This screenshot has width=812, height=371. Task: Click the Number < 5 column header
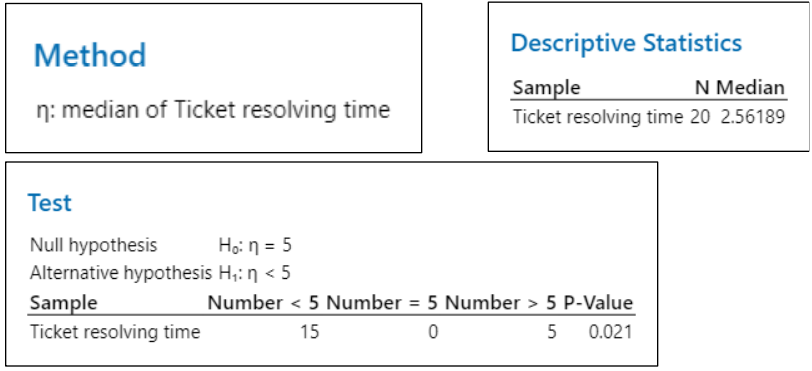(263, 303)
